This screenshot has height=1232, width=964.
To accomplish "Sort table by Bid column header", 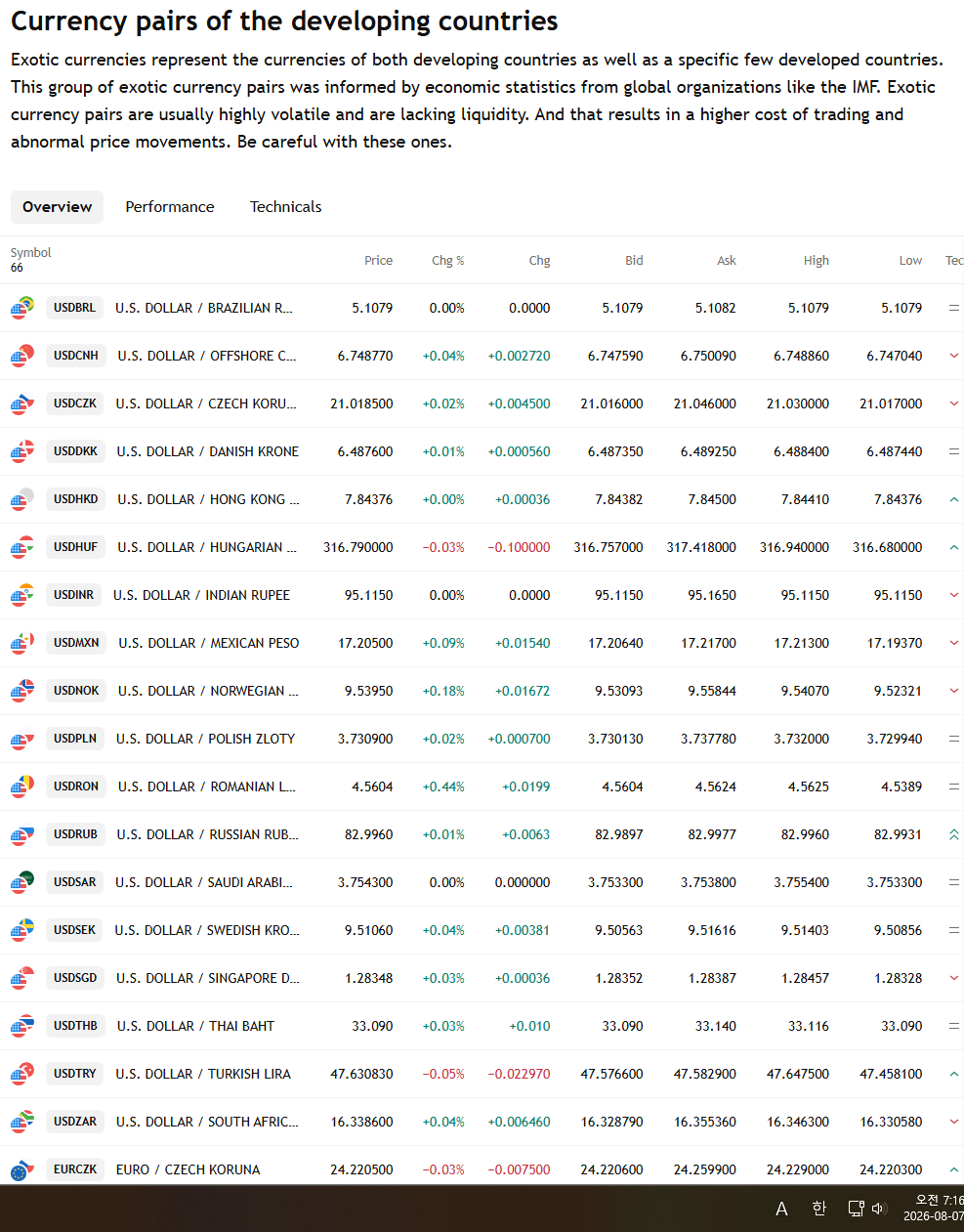I will click(634, 261).
